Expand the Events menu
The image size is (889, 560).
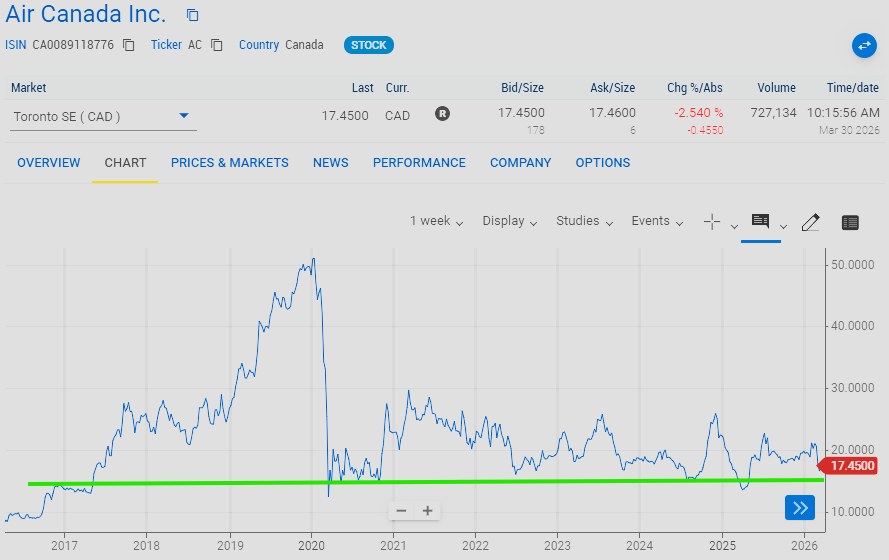click(x=657, y=221)
